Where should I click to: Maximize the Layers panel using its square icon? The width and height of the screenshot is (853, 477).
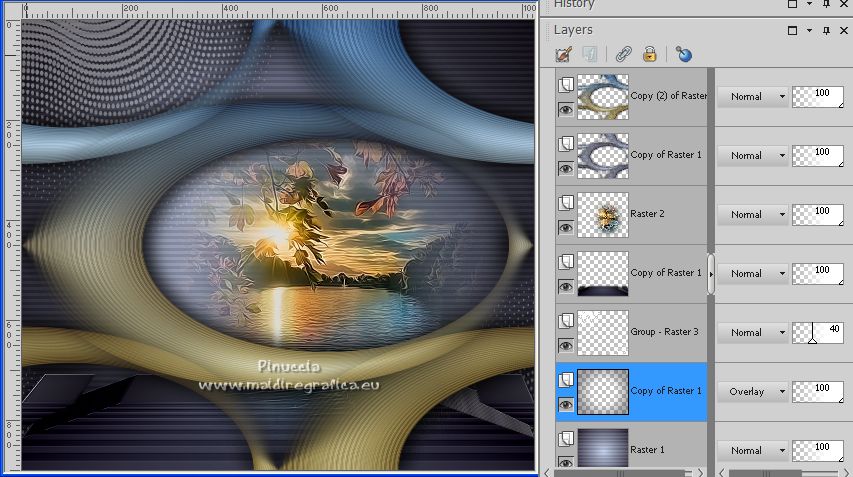coord(793,30)
